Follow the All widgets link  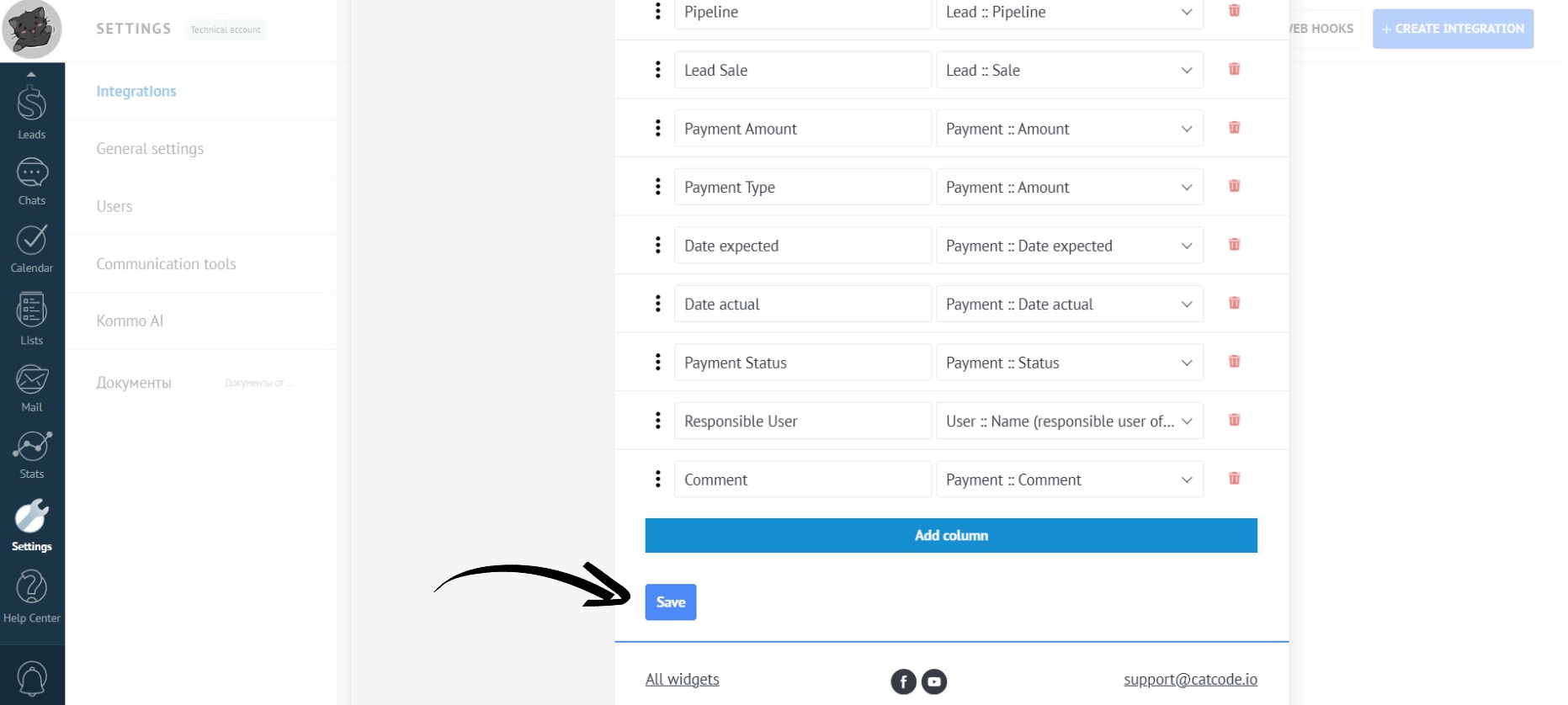pyautogui.click(x=682, y=680)
